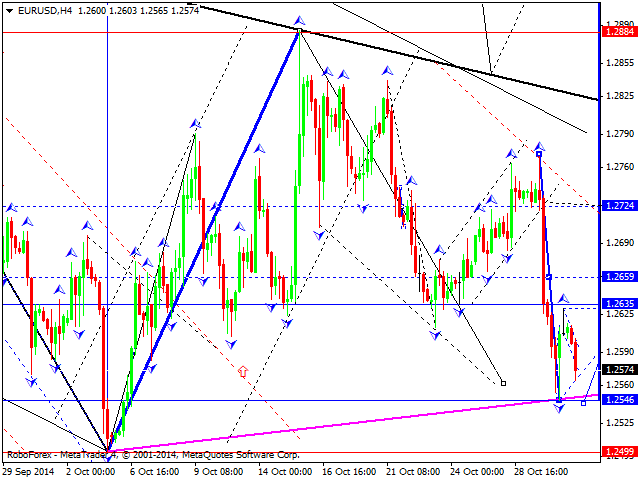Select the up fractal arrow above the 1.2635 dashed box
This screenshot has height=480, width=640.
pyautogui.click(x=563, y=298)
